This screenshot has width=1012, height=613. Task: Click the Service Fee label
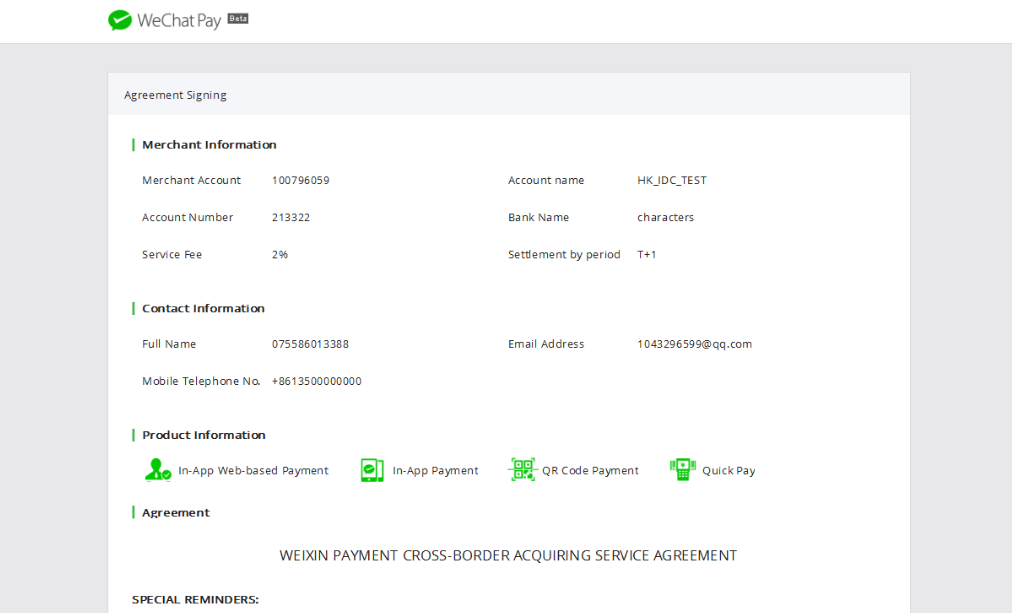pos(172,254)
